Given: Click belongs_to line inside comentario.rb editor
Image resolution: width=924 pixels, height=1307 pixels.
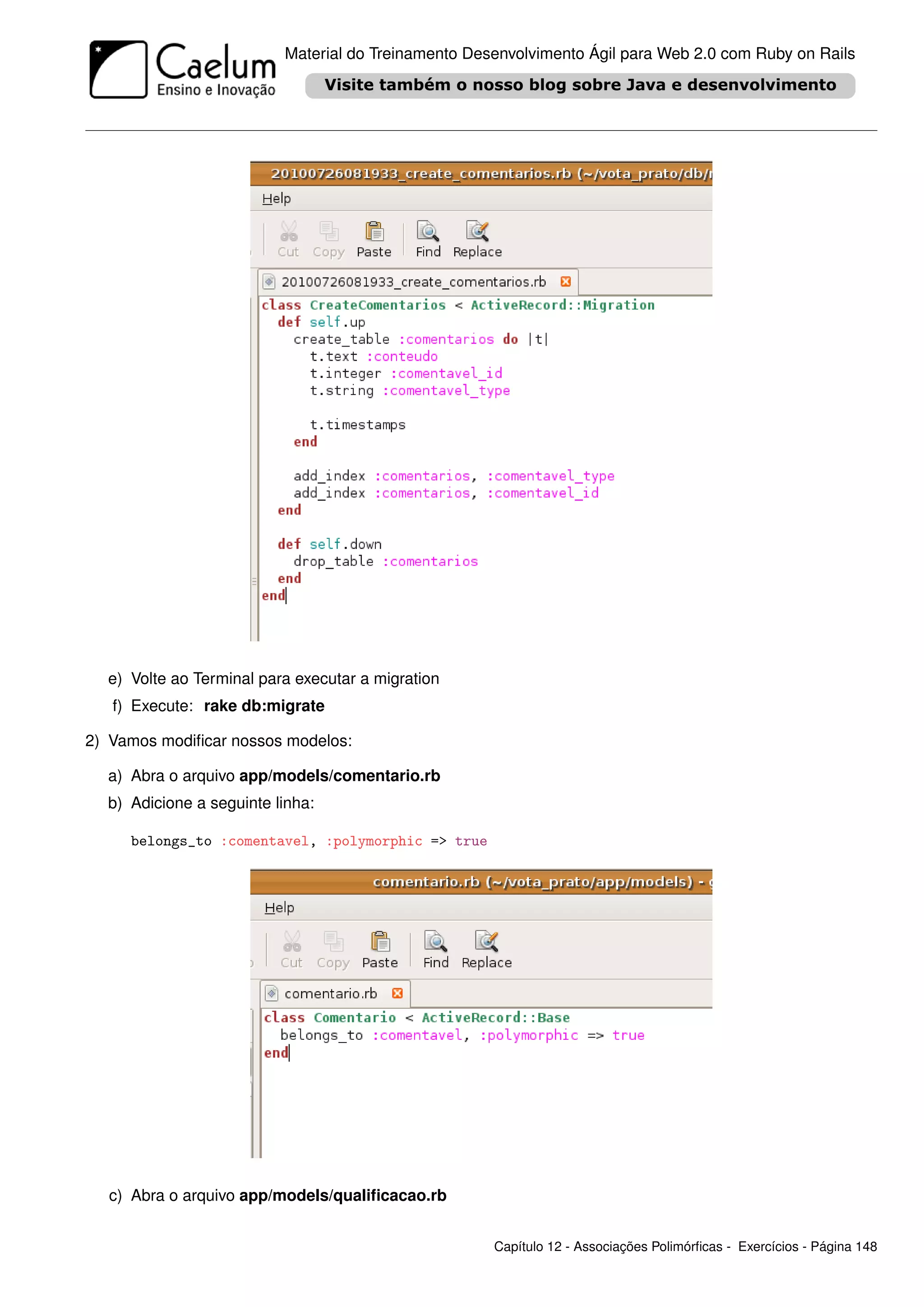Looking at the screenshot, I should click(x=462, y=1035).
